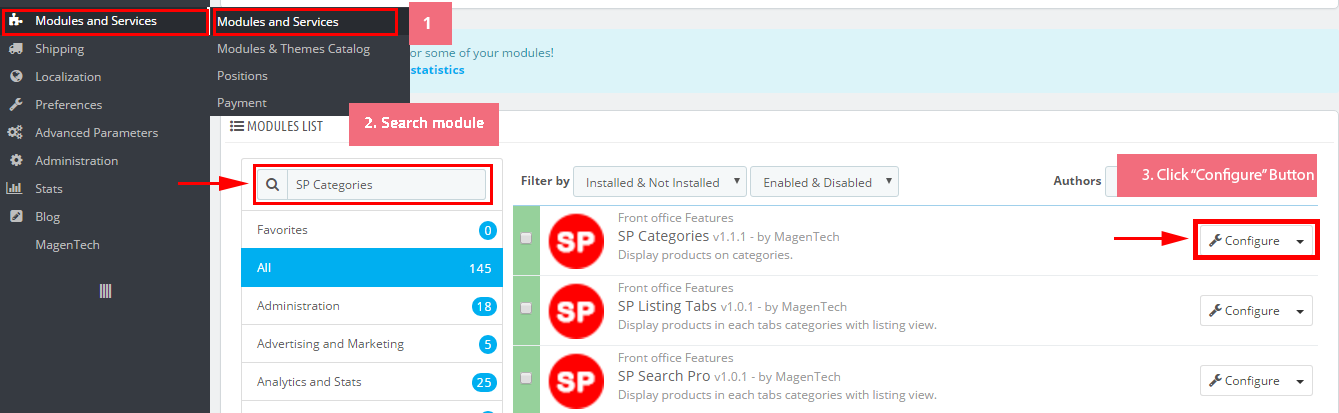Viewport: 1339px width, 413px height.
Task: Click the sidebar collapse bars icon
Action: tap(105, 291)
